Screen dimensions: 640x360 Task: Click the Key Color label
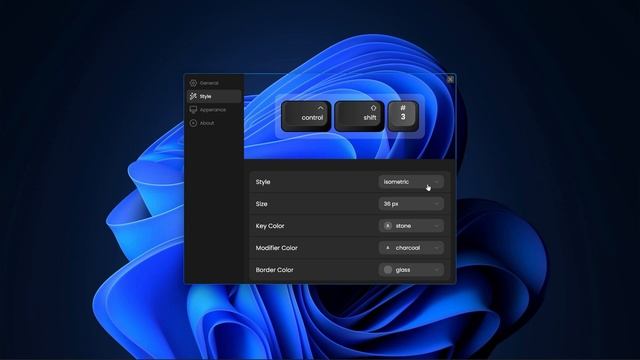270,226
